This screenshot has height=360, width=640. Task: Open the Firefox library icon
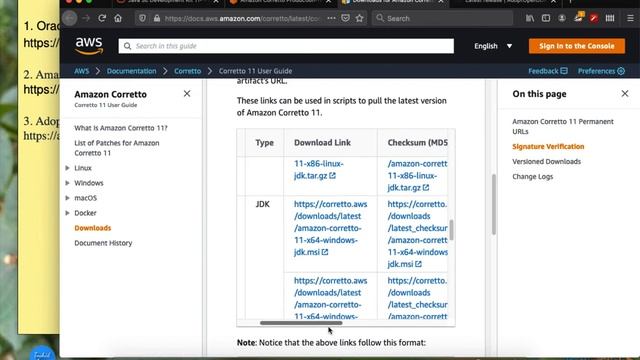[530, 18]
